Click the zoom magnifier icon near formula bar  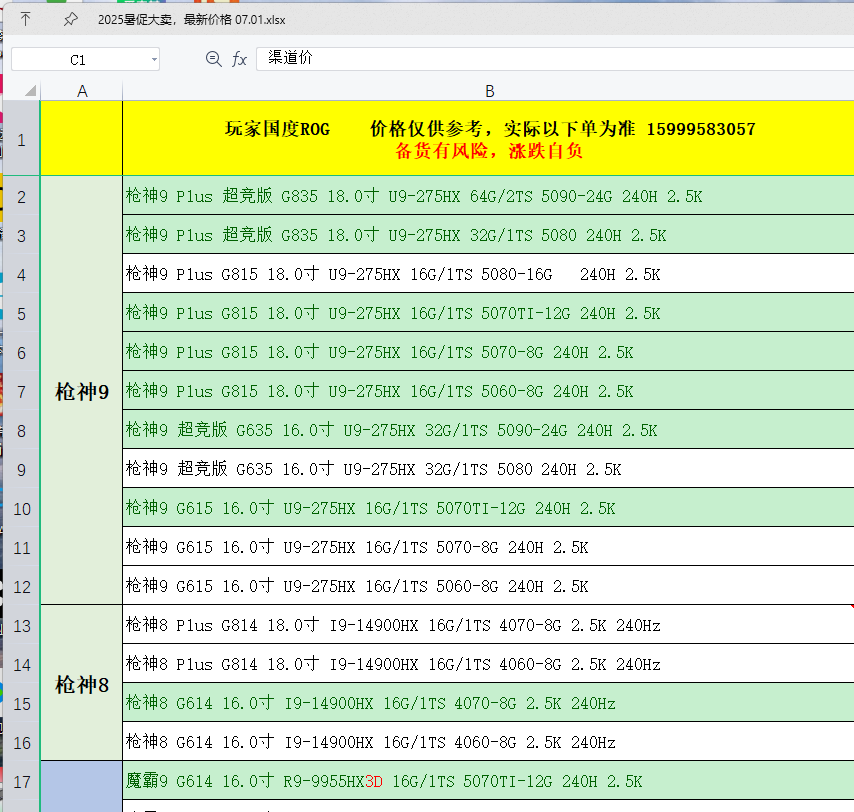click(214, 59)
